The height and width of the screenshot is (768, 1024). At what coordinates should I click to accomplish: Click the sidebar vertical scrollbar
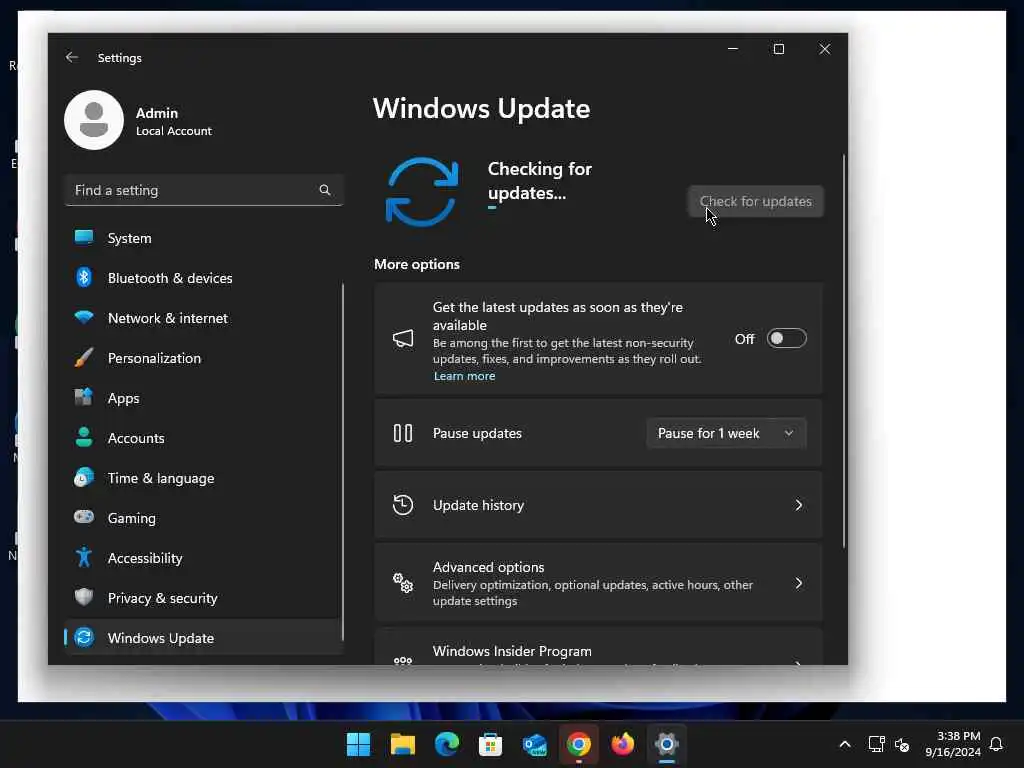pyautogui.click(x=343, y=461)
